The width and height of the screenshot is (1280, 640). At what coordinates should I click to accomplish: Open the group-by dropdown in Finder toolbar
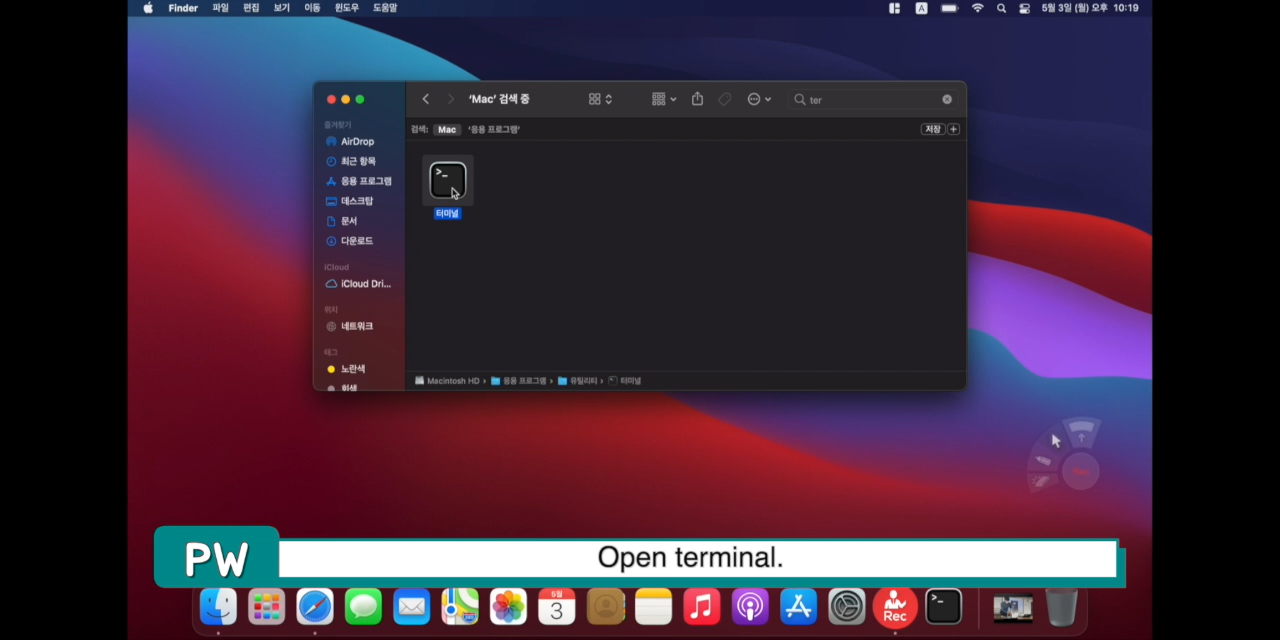tap(664, 99)
